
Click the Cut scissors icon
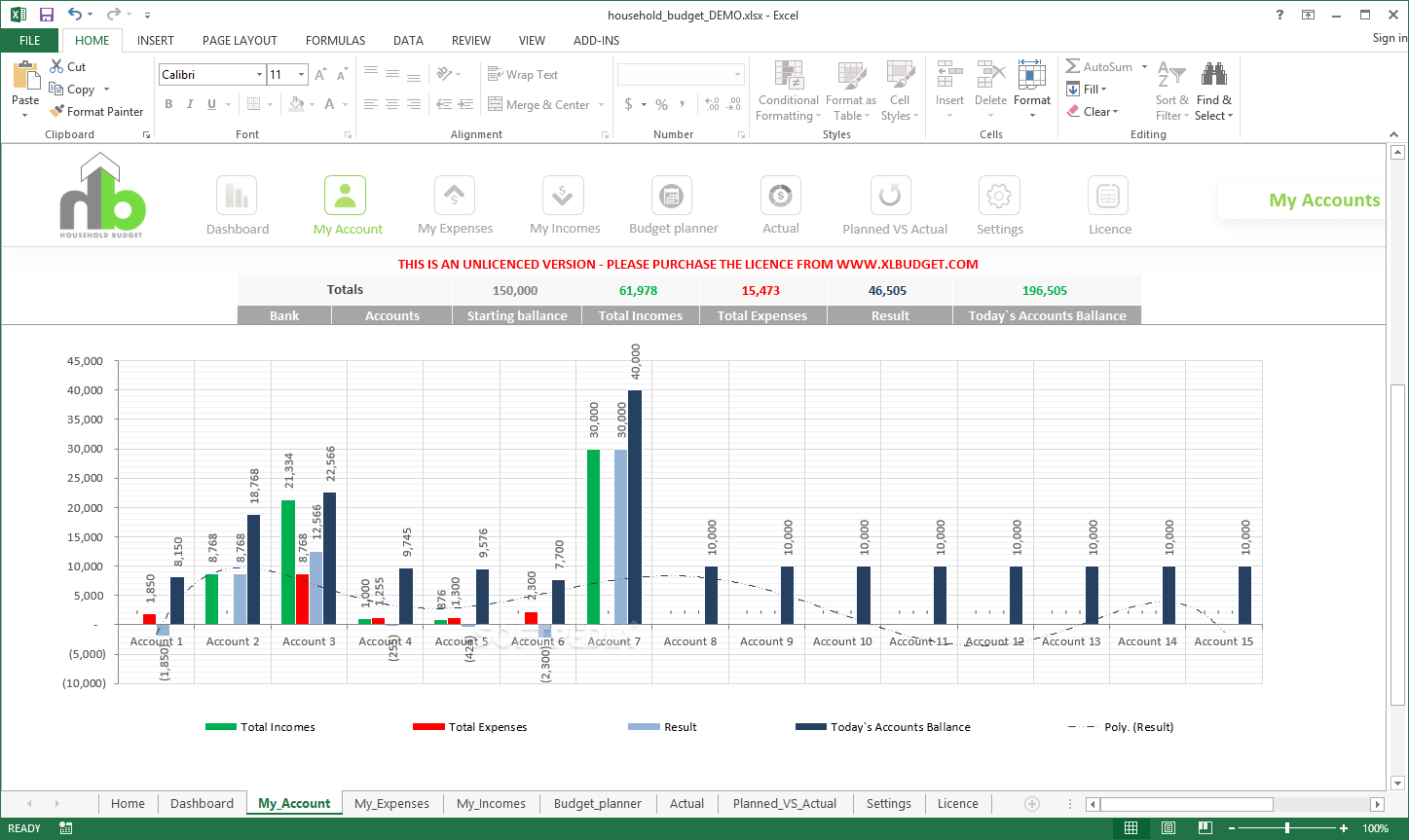click(56, 66)
